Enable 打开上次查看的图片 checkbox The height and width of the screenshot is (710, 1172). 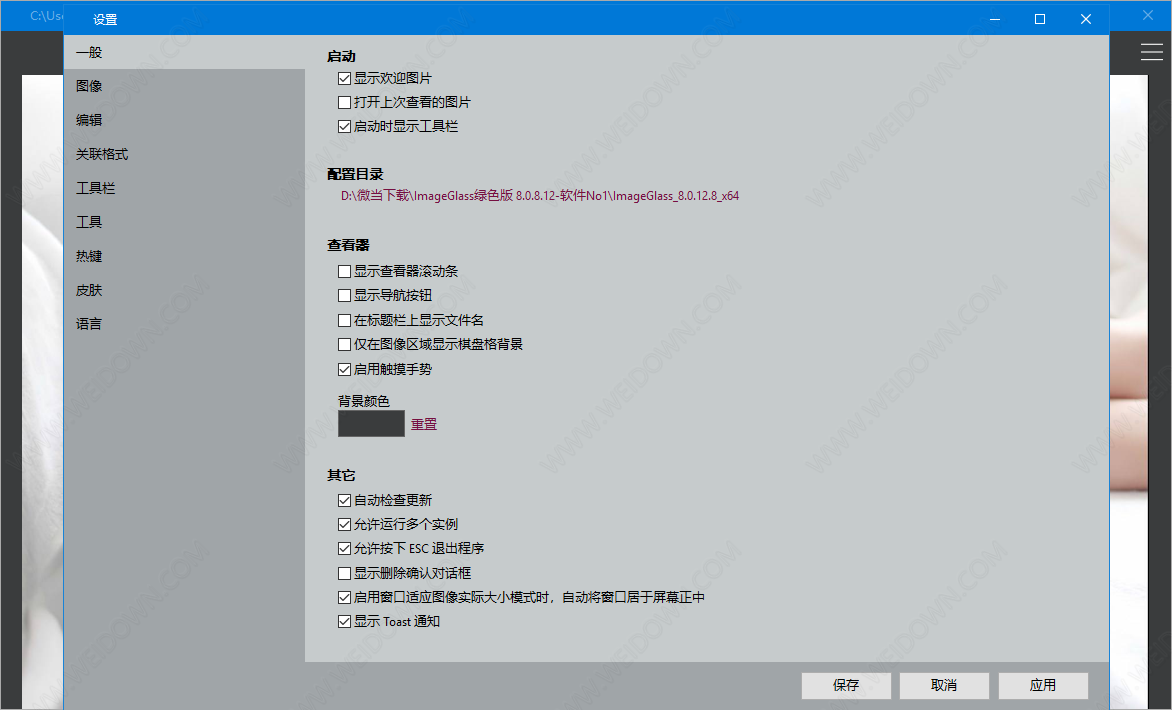point(345,102)
